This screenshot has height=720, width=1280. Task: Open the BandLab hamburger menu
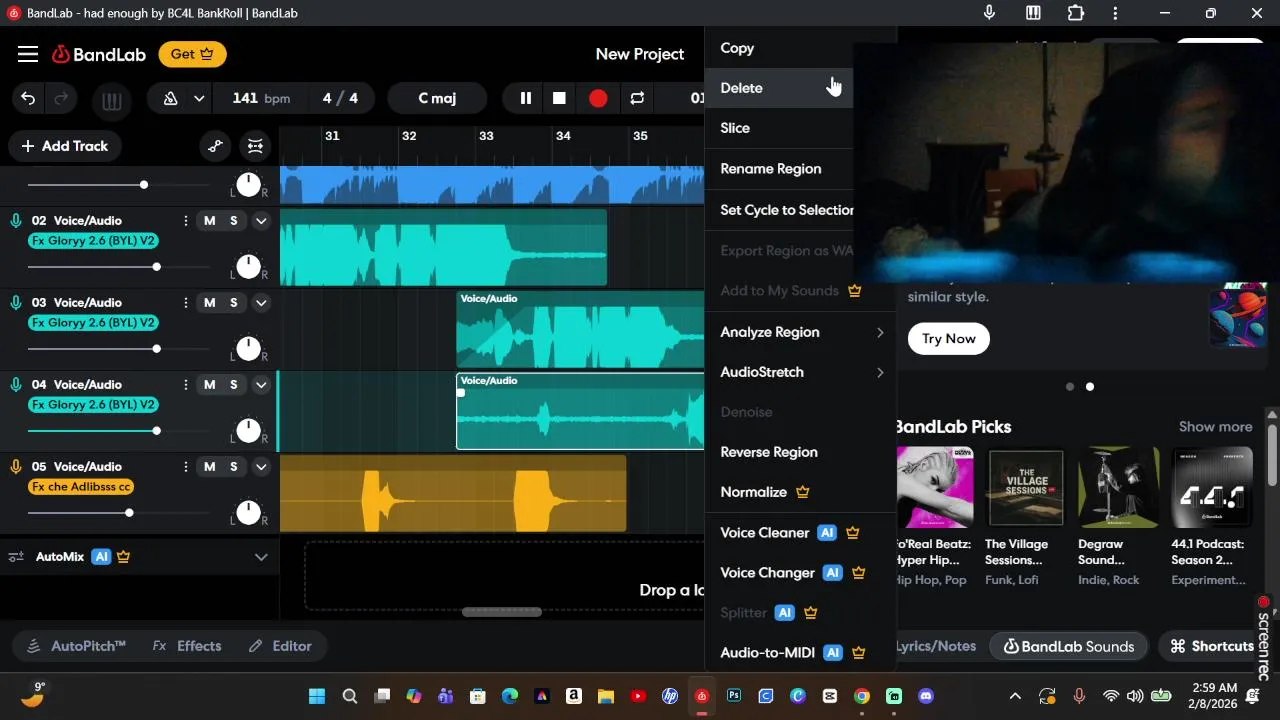click(x=28, y=54)
